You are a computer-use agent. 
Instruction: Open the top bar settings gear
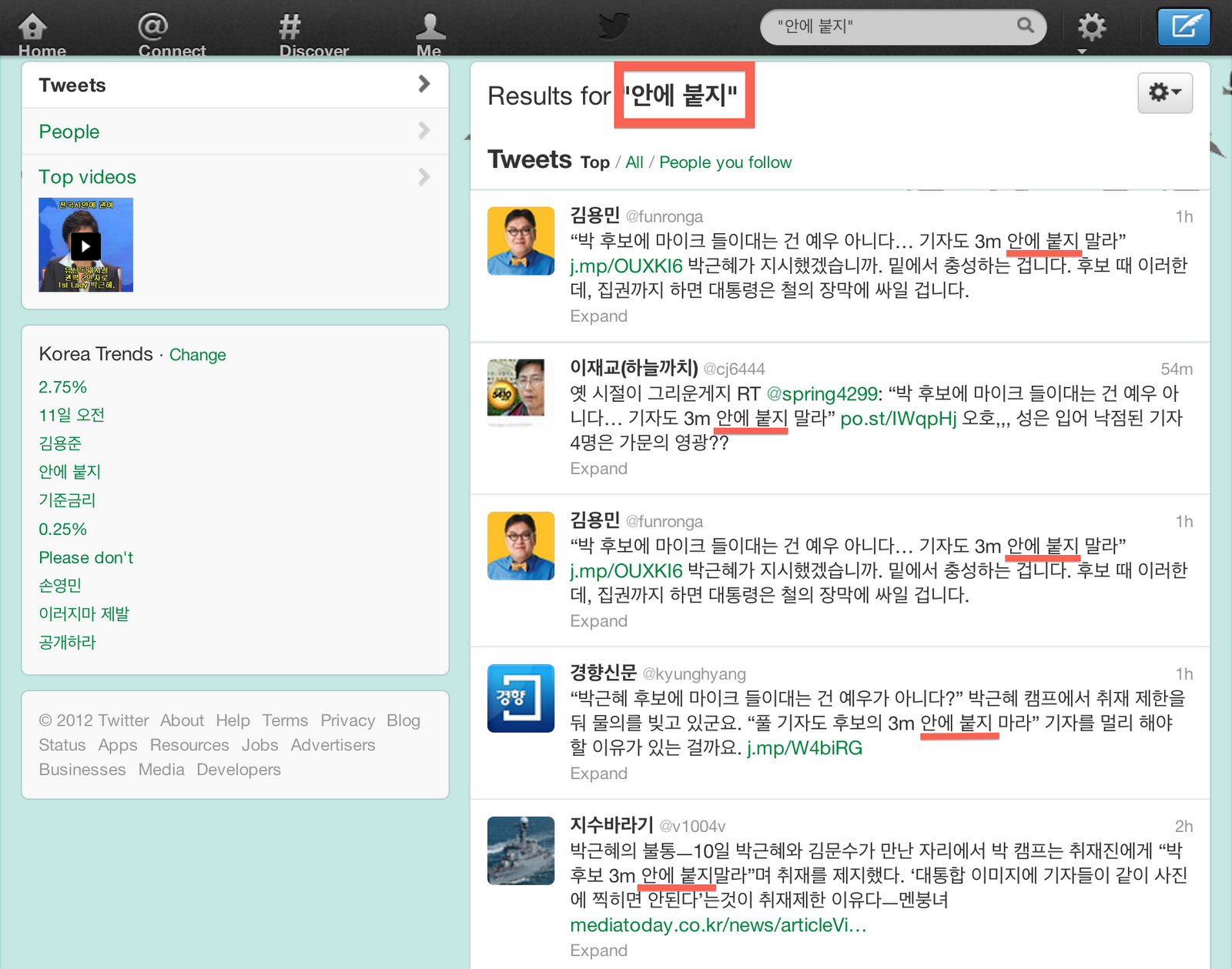click(1091, 27)
